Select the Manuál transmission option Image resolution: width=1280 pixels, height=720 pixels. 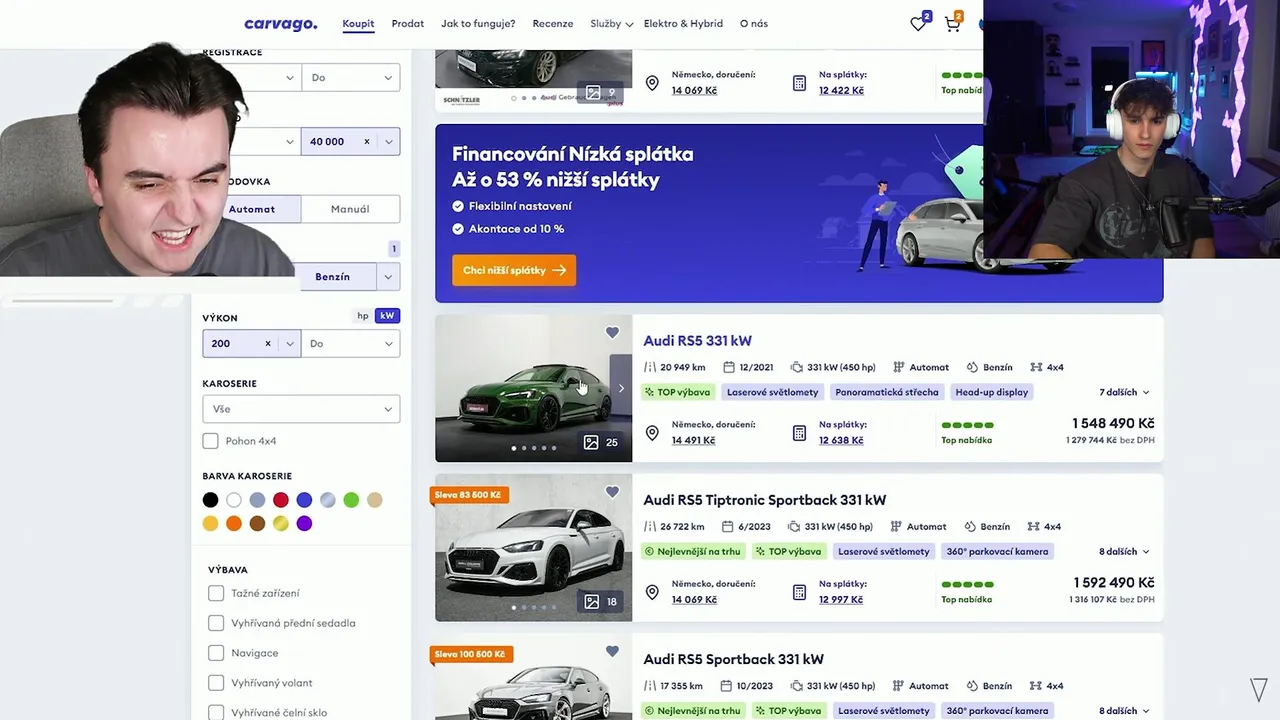(350, 209)
